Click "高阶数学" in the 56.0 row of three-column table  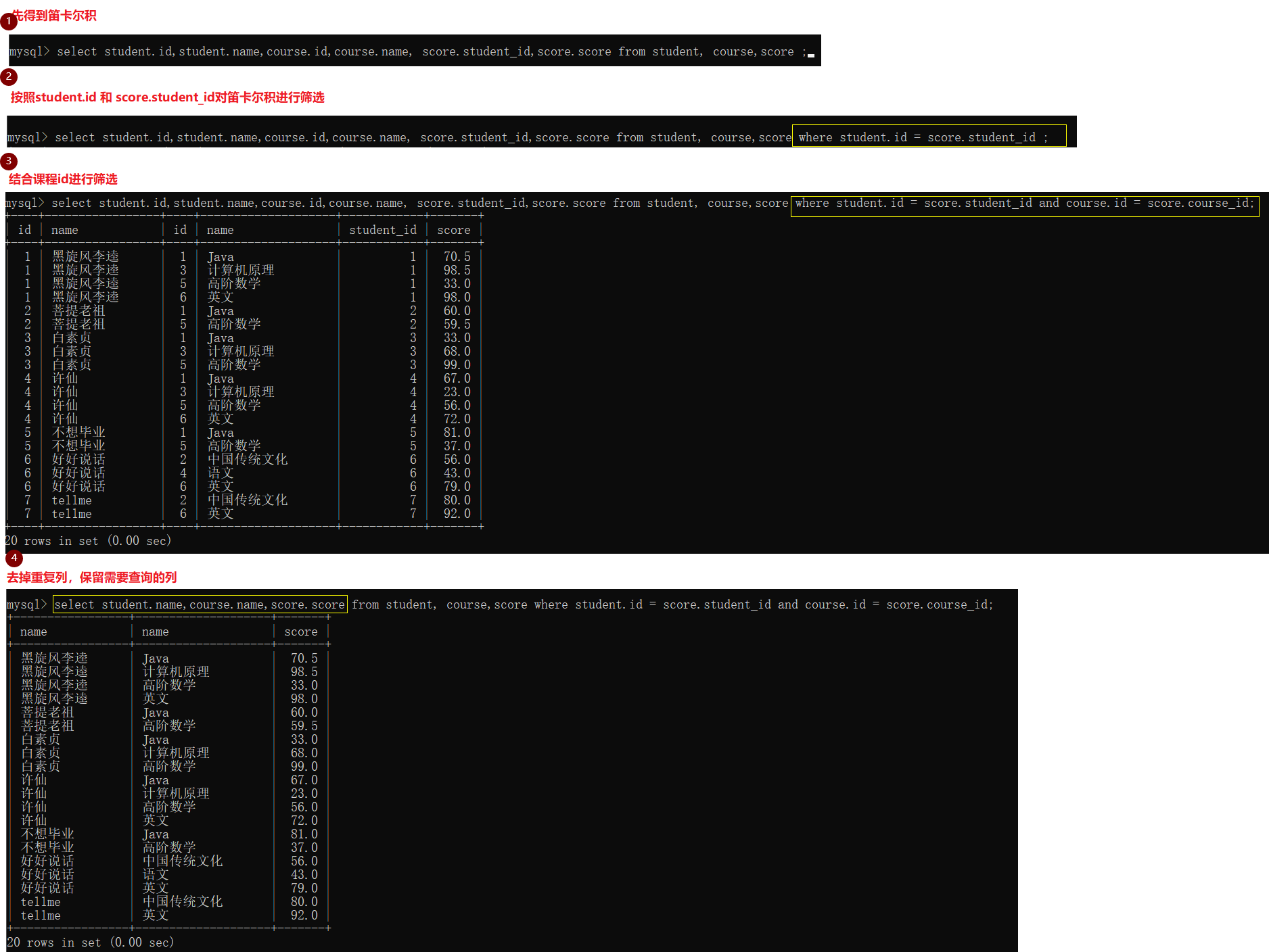coord(169,807)
